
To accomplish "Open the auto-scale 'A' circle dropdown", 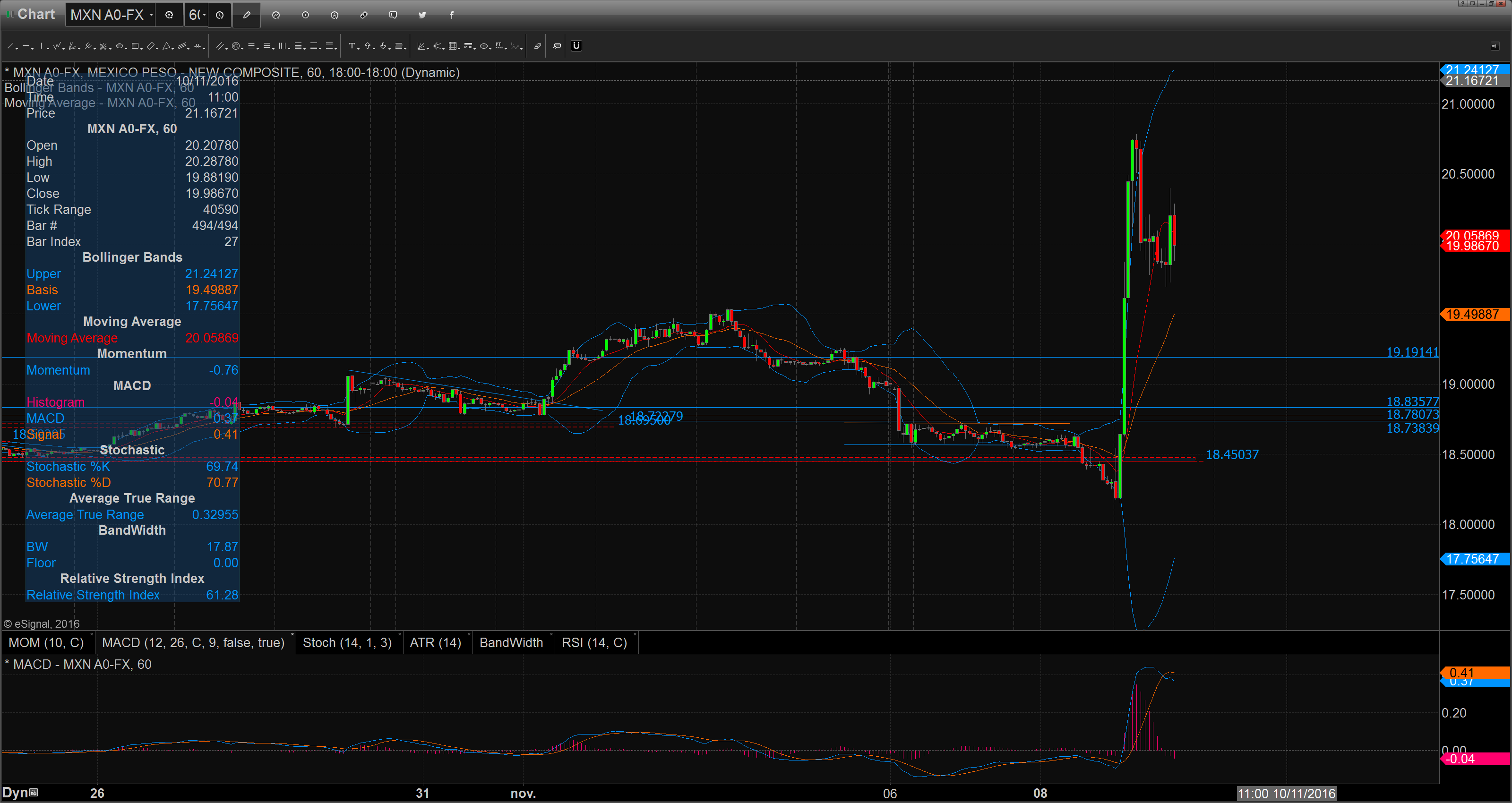I will [335, 15].
